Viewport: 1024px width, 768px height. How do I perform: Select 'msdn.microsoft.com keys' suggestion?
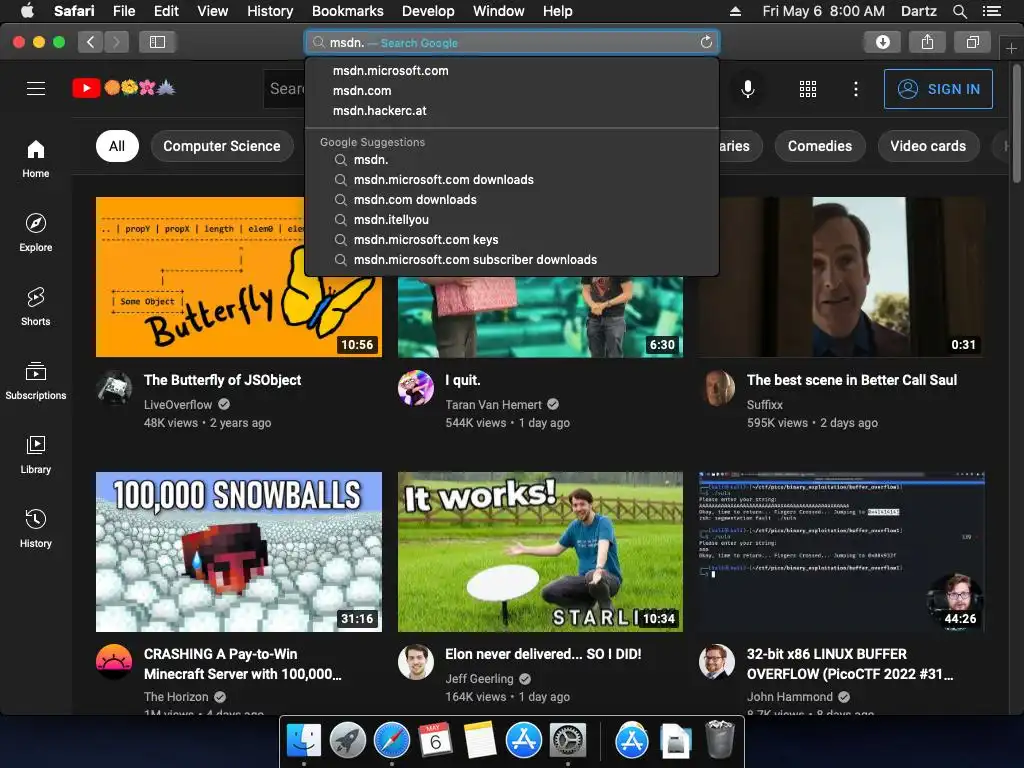(512, 240)
